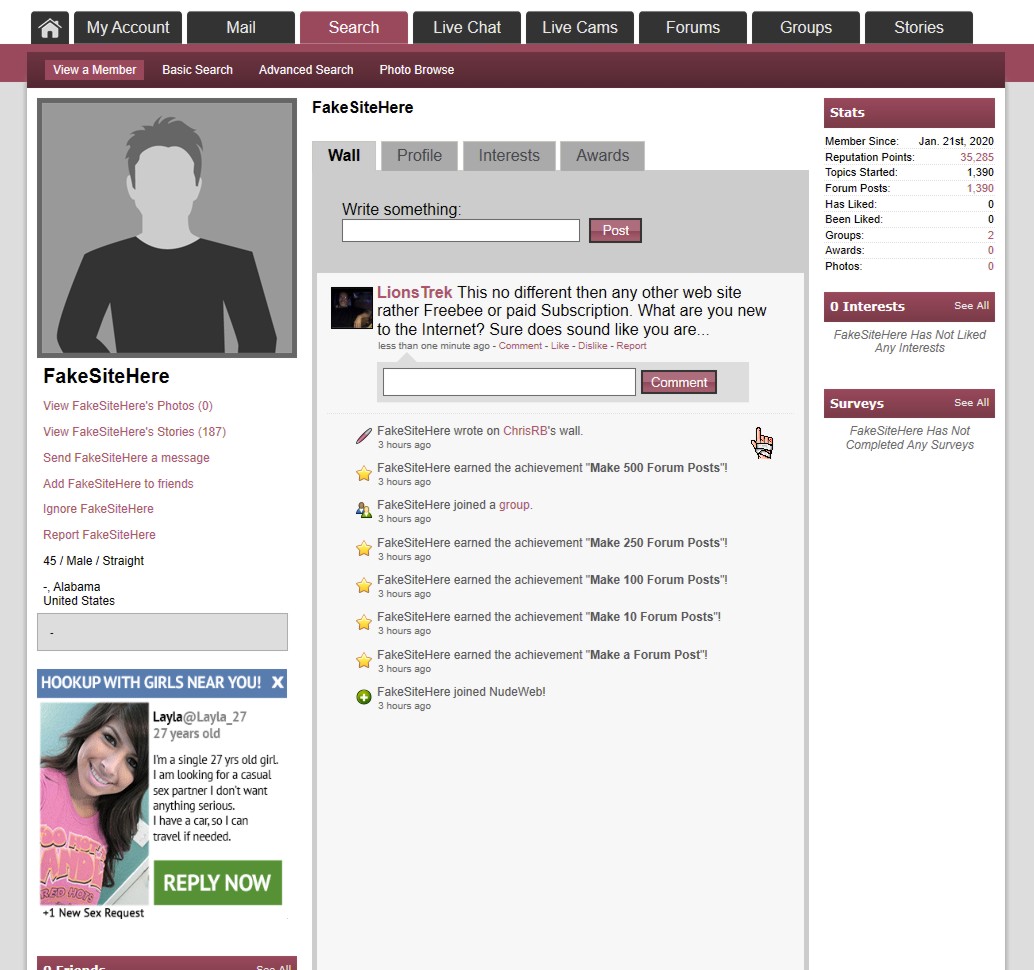Open the Awards tab

coord(602,156)
